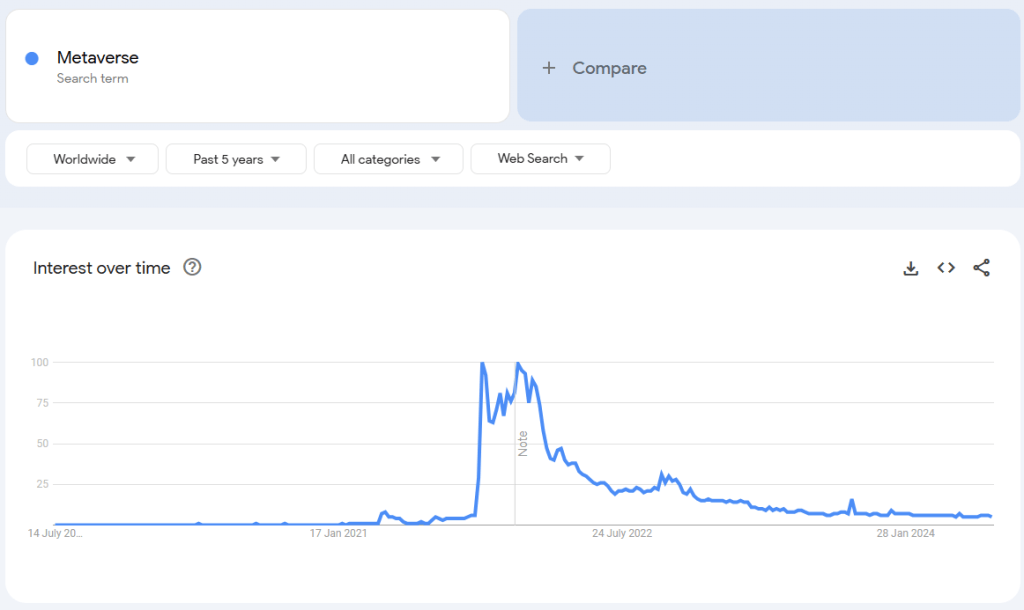The width and height of the screenshot is (1024, 610).
Task: Click the 100 value on the y-axis
Action: pyautogui.click(x=38, y=362)
